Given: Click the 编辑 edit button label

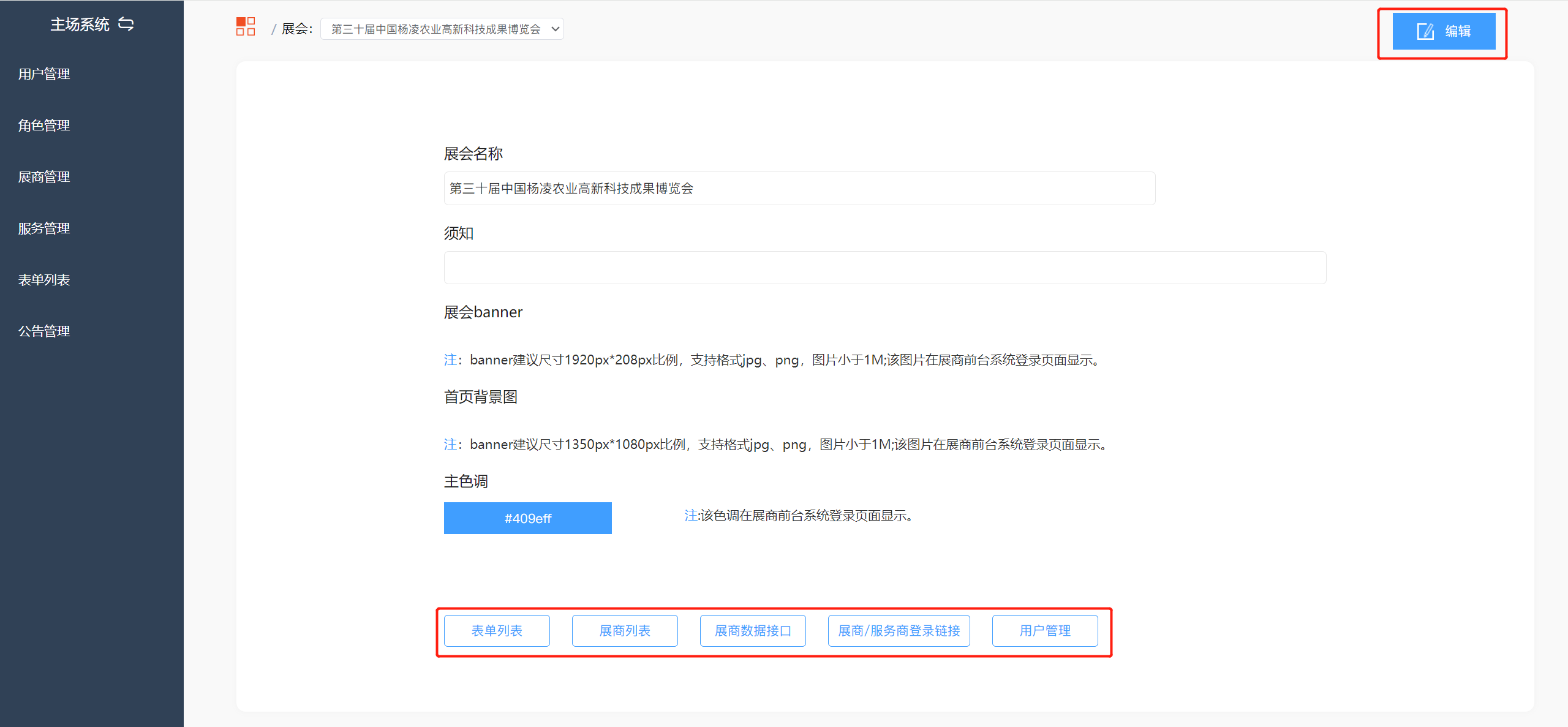Looking at the screenshot, I should 1458,31.
